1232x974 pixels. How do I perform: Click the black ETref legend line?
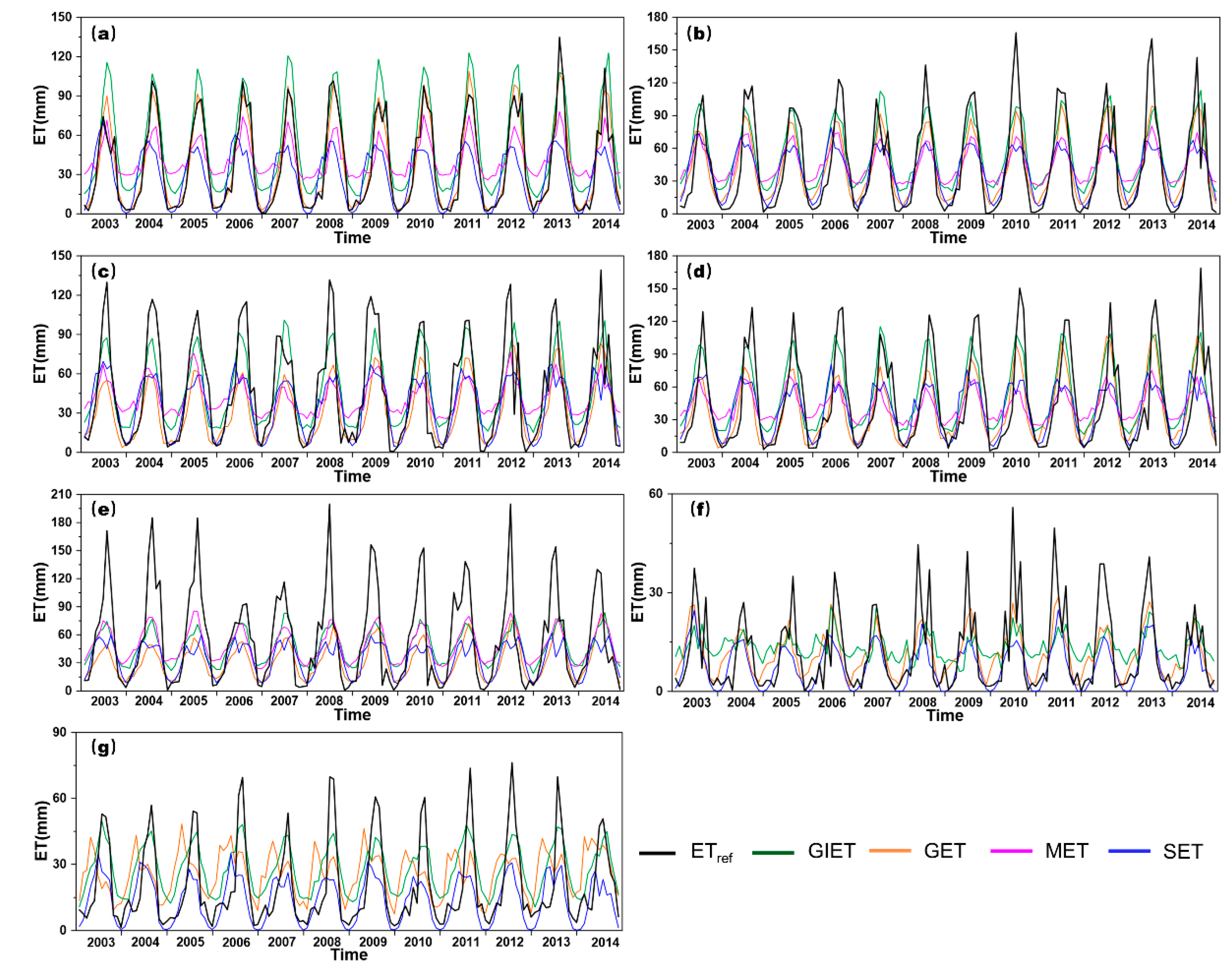pyautogui.click(x=657, y=853)
